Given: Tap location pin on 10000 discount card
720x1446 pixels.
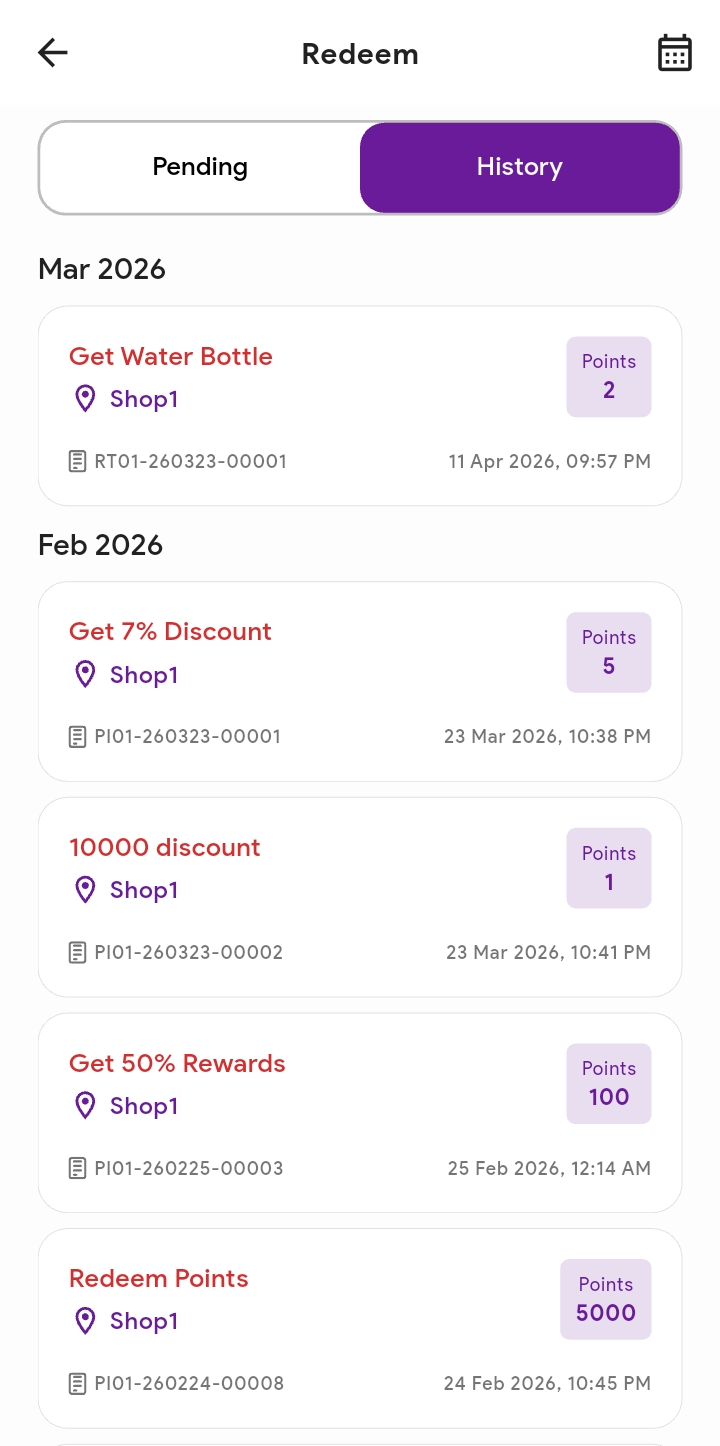Looking at the screenshot, I should coord(86,890).
